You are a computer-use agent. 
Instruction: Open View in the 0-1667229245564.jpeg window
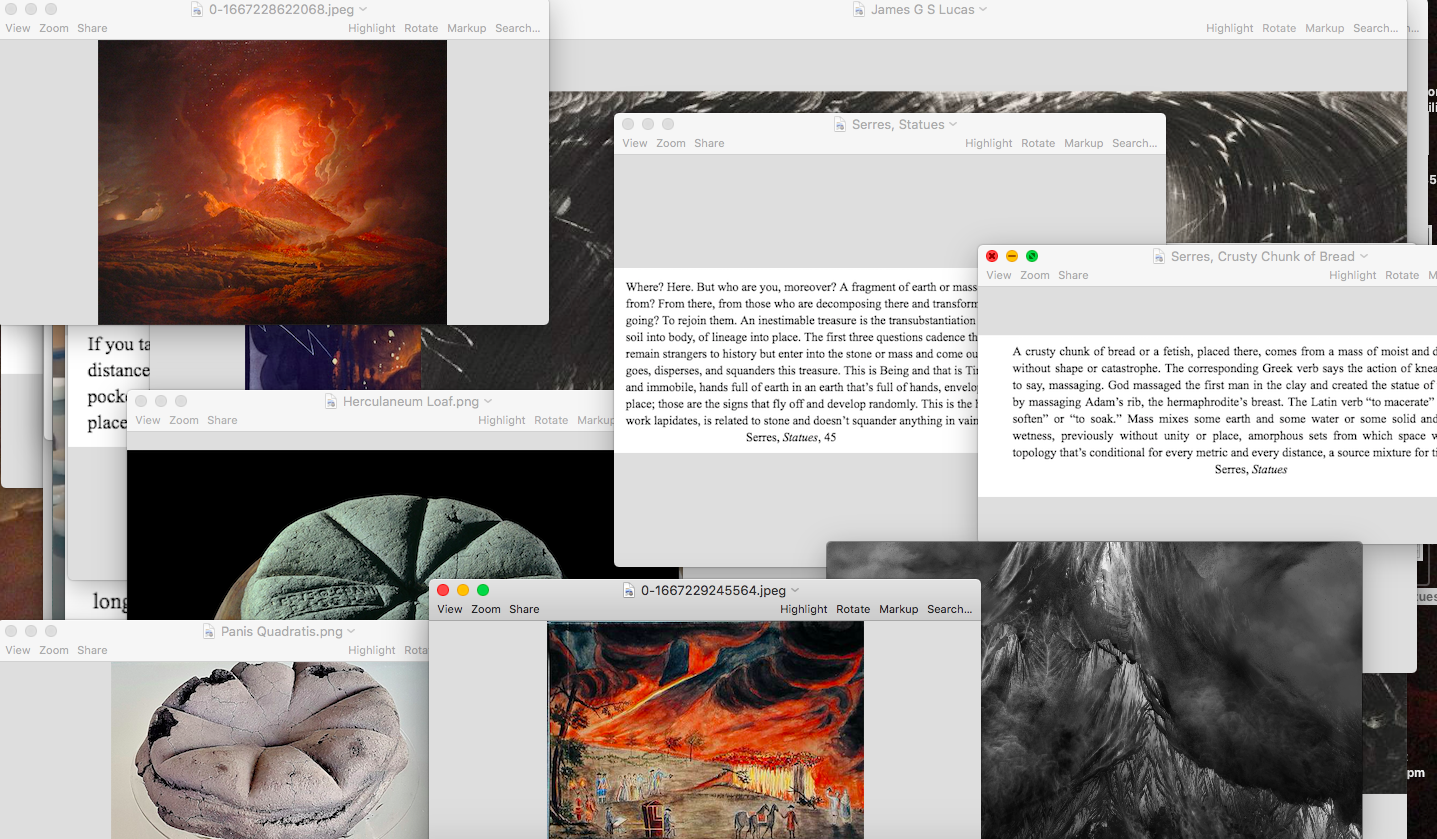(450, 609)
